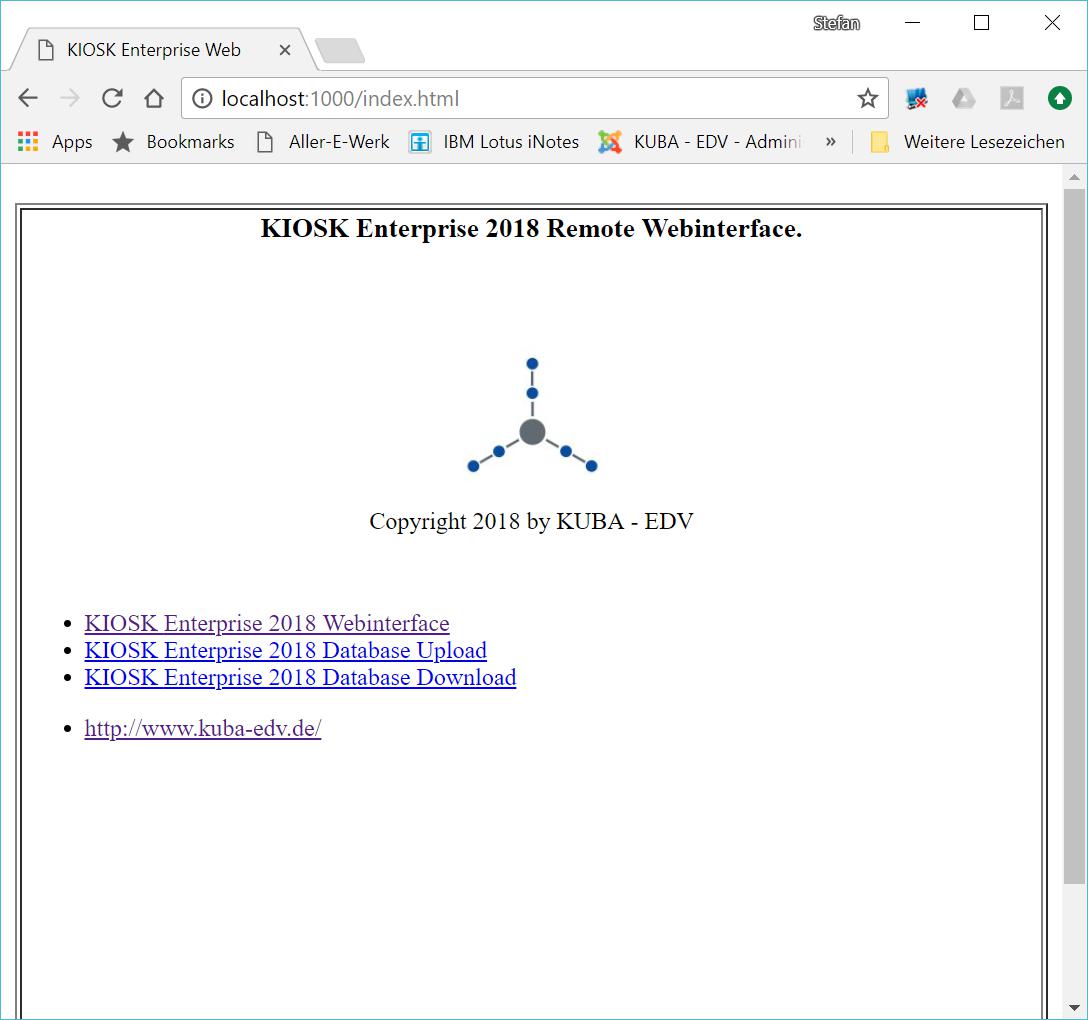The height and width of the screenshot is (1020, 1088).
Task: Open KIOSK Enterprise 2018 Database Upload link
Action: [x=285, y=650]
